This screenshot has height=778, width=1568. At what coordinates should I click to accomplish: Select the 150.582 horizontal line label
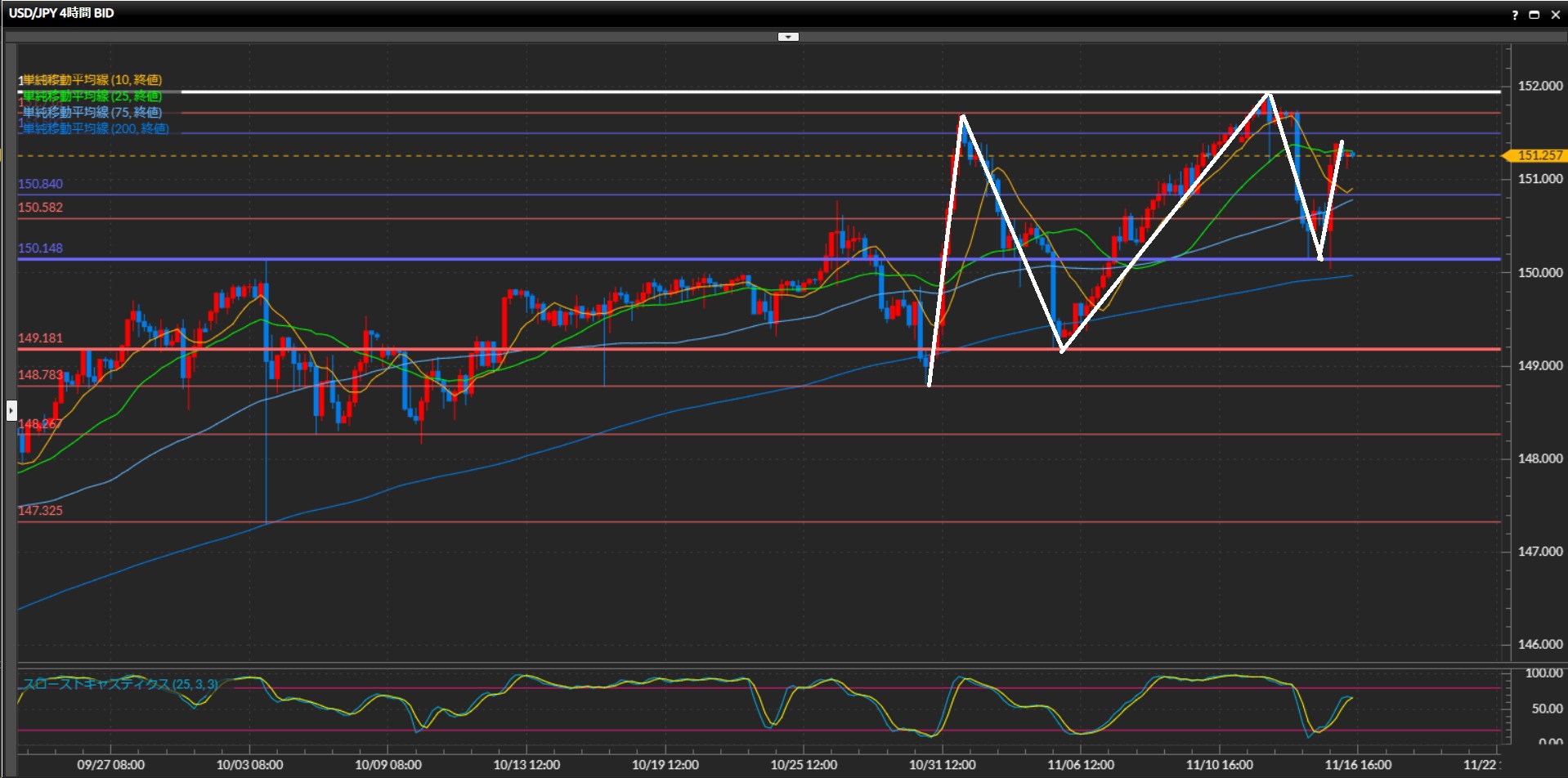(41, 208)
